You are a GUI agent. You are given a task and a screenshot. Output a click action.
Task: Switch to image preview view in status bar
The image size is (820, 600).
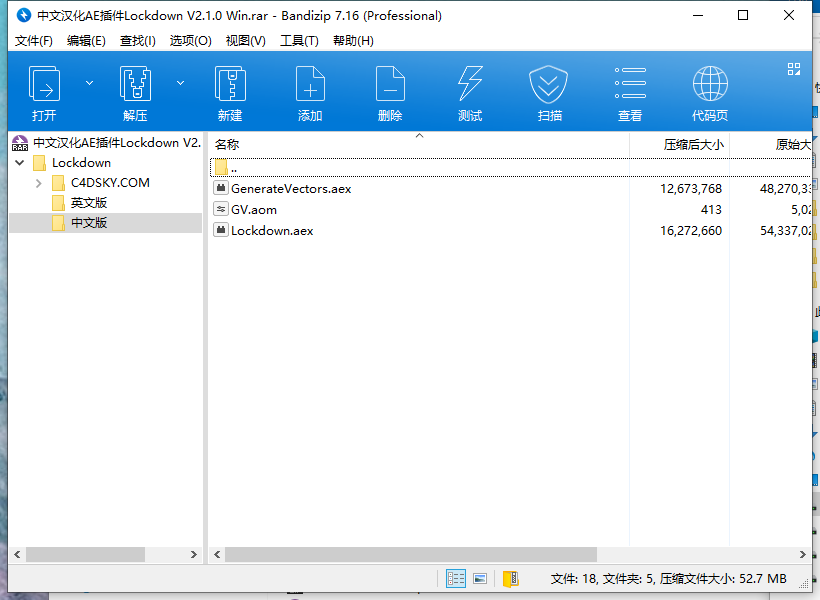pyautogui.click(x=480, y=578)
